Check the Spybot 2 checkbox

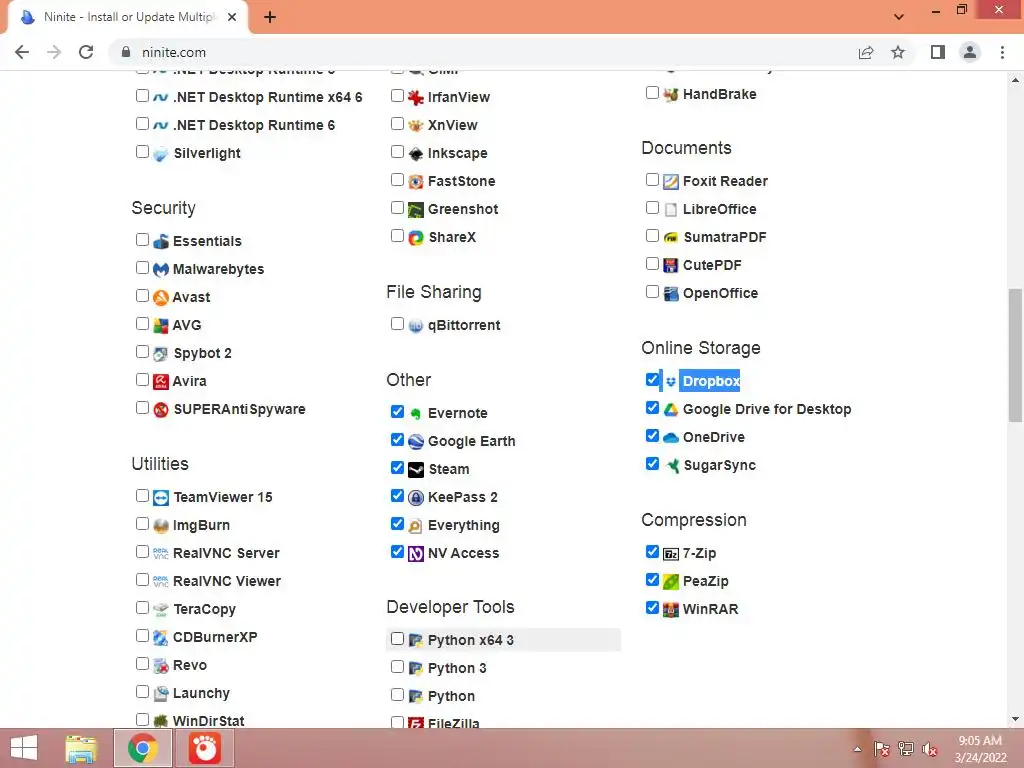pos(142,352)
